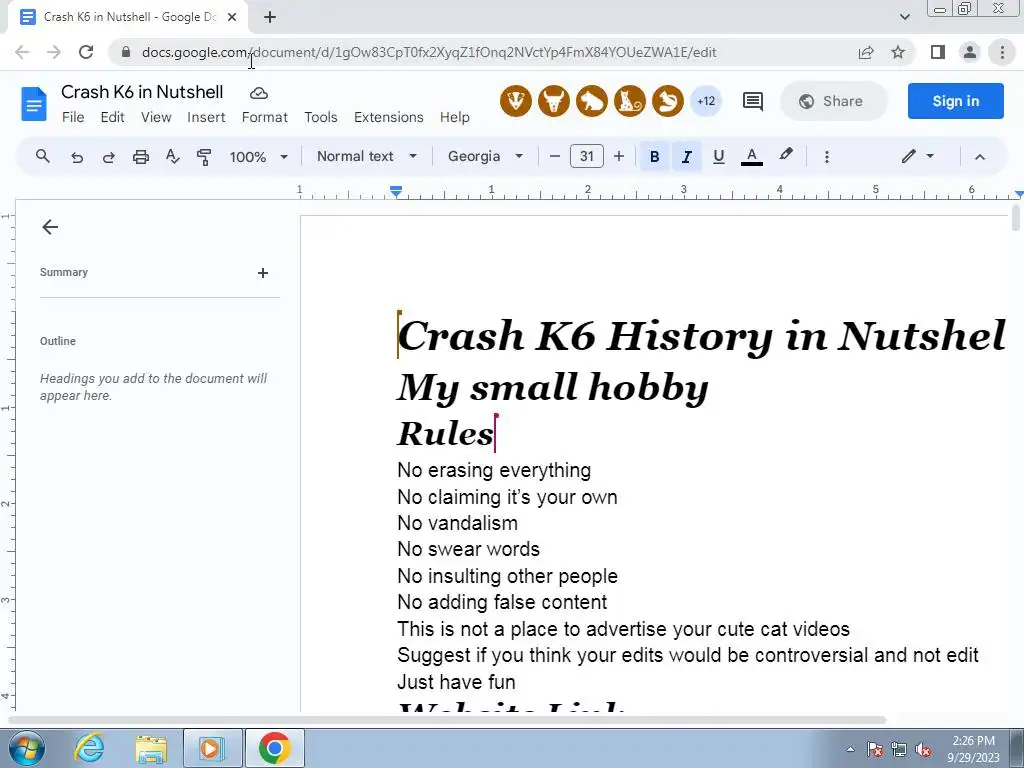Open the Edit menu
This screenshot has width=1024, height=768.
112,117
